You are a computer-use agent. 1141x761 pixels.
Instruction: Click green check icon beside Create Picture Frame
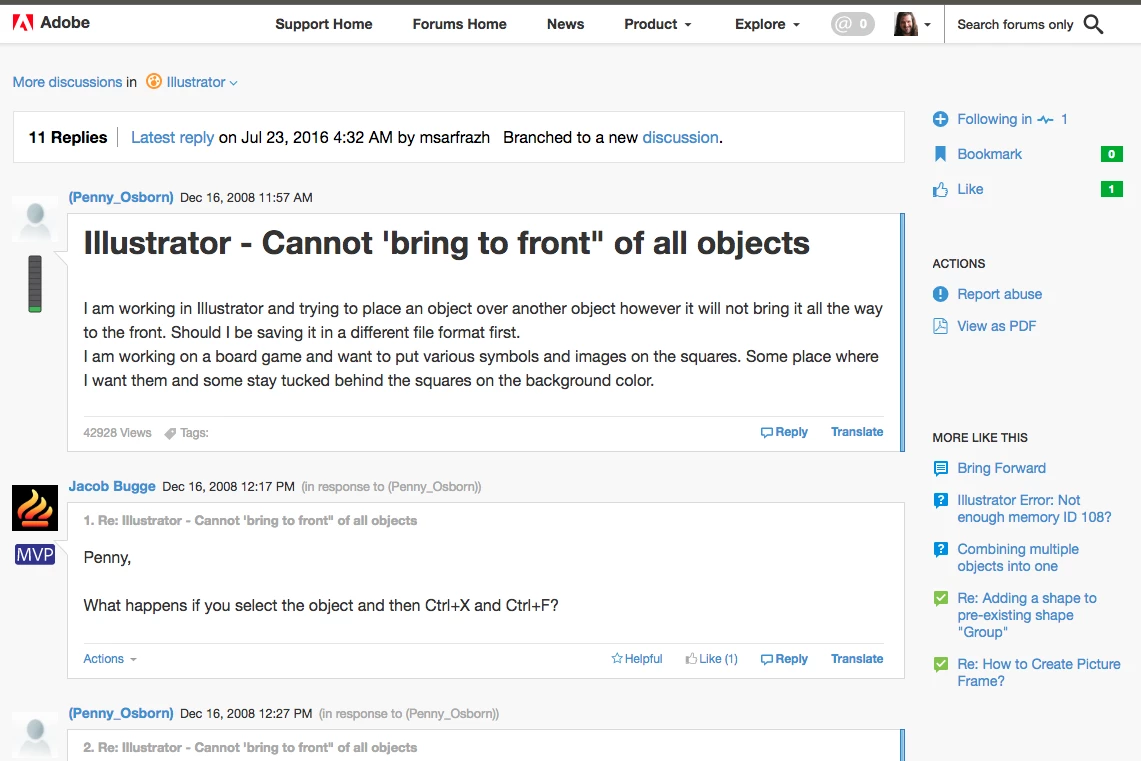click(x=940, y=664)
